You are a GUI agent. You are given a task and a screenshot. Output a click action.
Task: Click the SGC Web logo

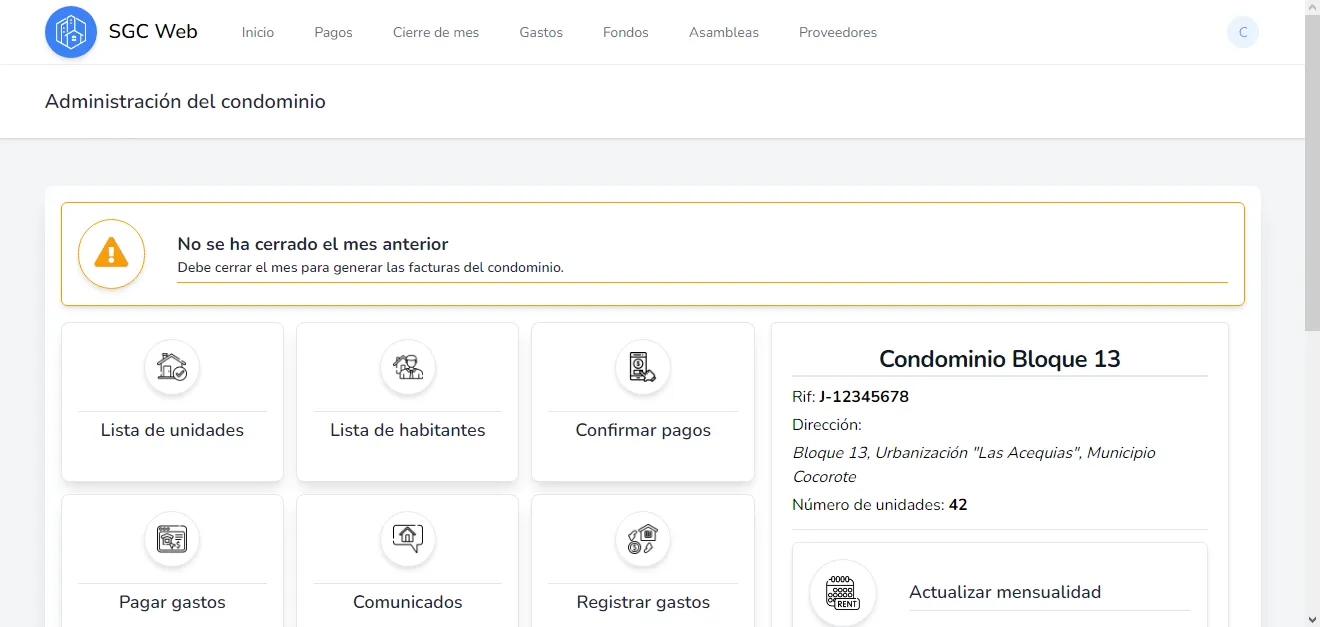(x=120, y=31)
